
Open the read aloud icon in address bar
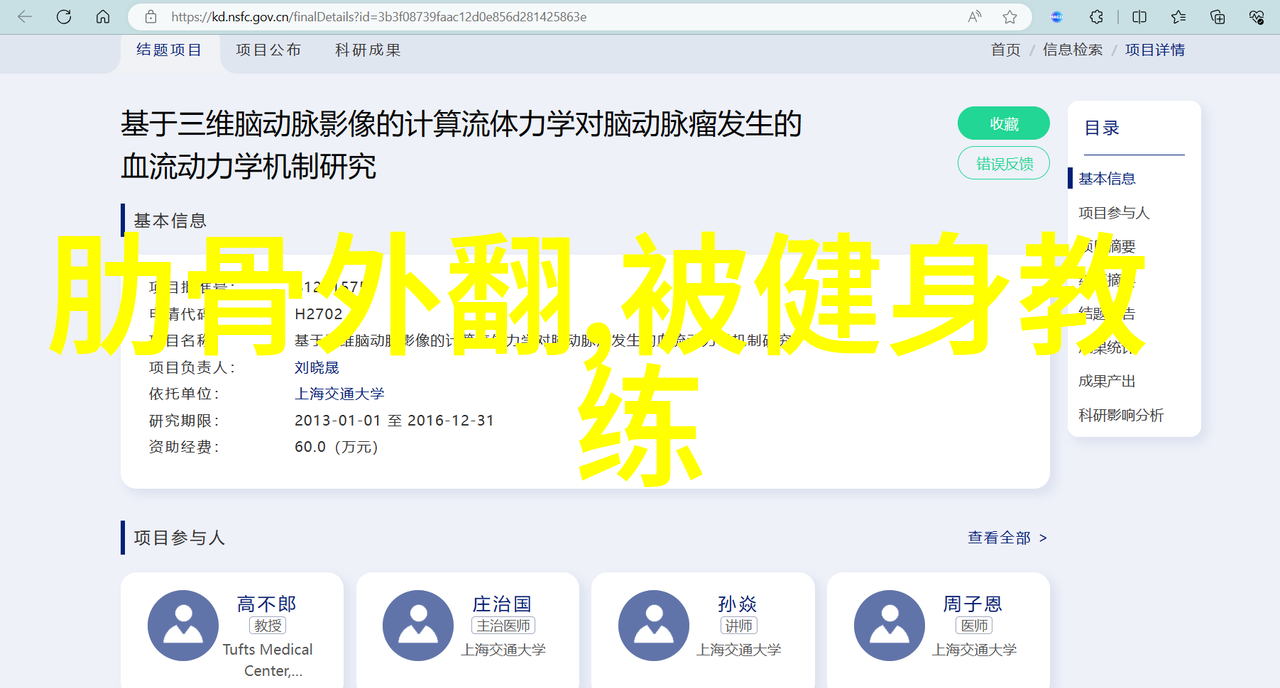pyautogui.click(x=974, y=17)
